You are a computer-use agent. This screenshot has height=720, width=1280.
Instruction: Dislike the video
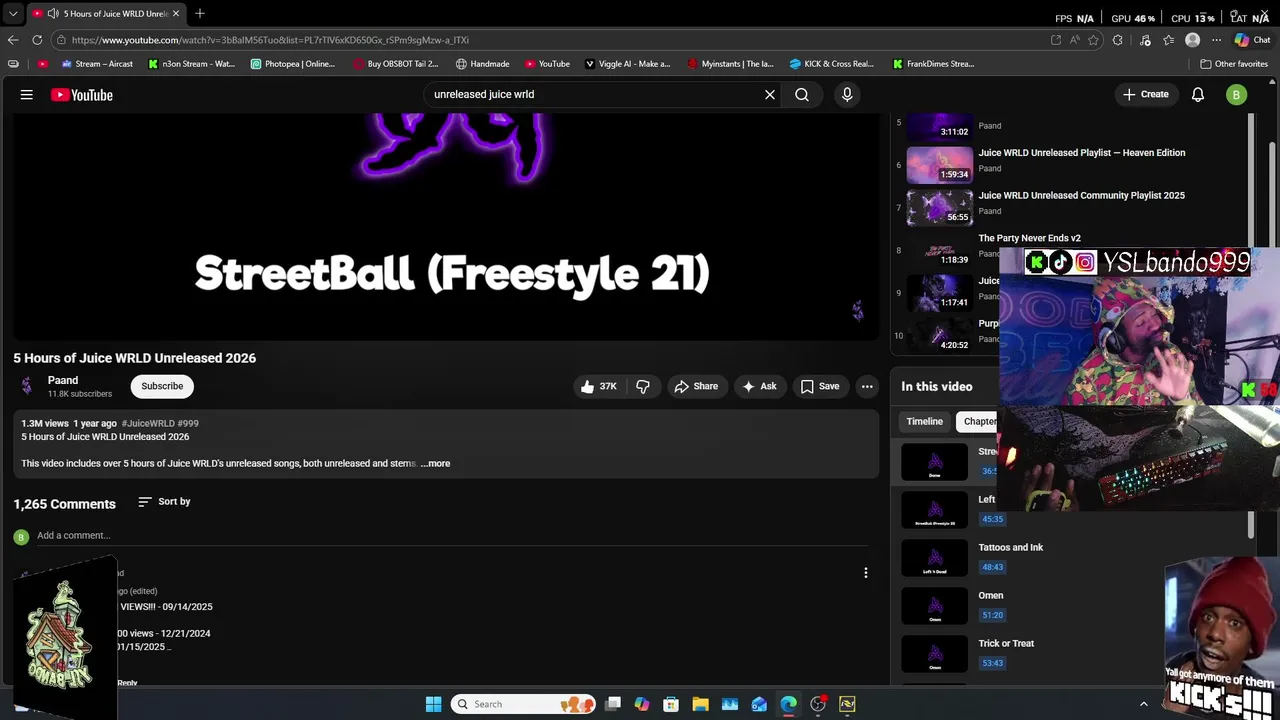point(643,386)
